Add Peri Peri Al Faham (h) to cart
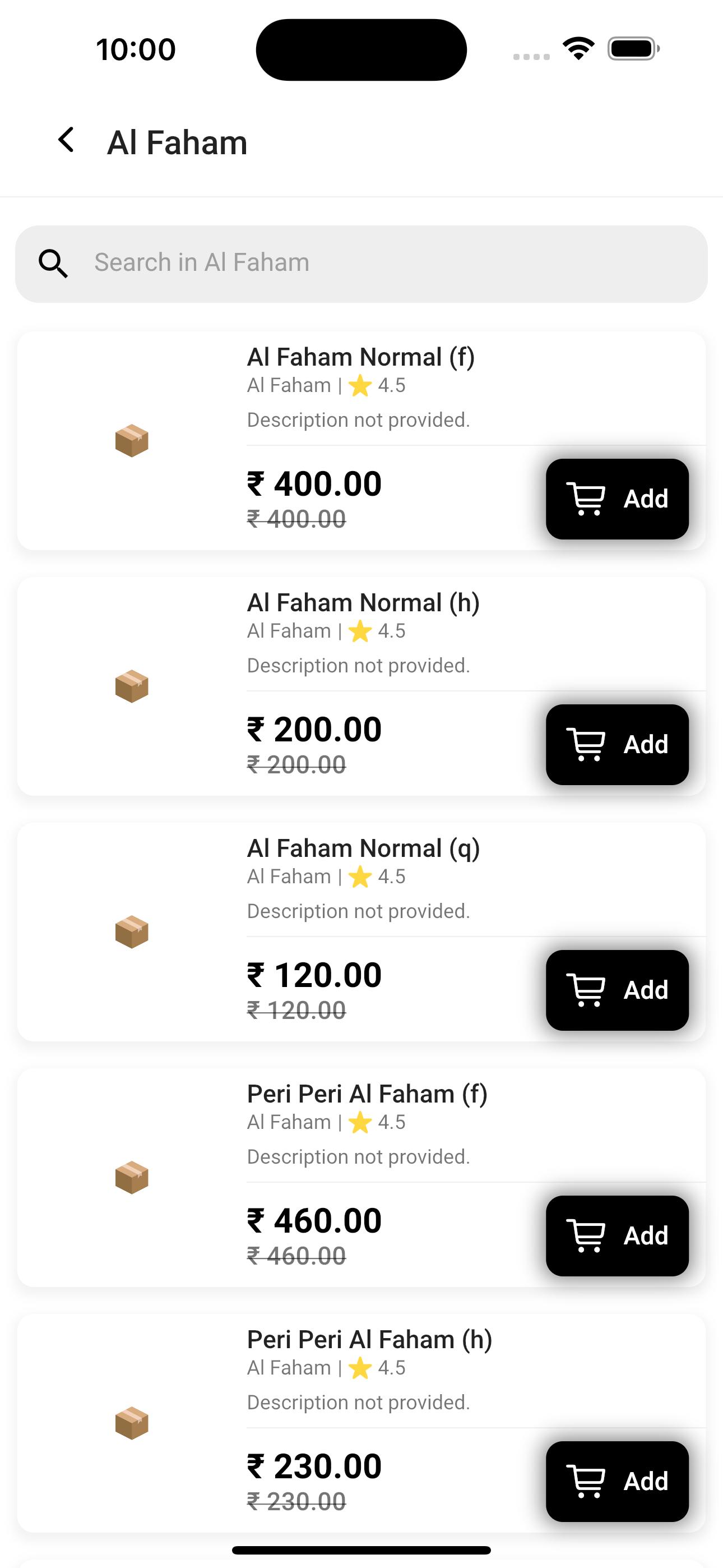 617,1482
